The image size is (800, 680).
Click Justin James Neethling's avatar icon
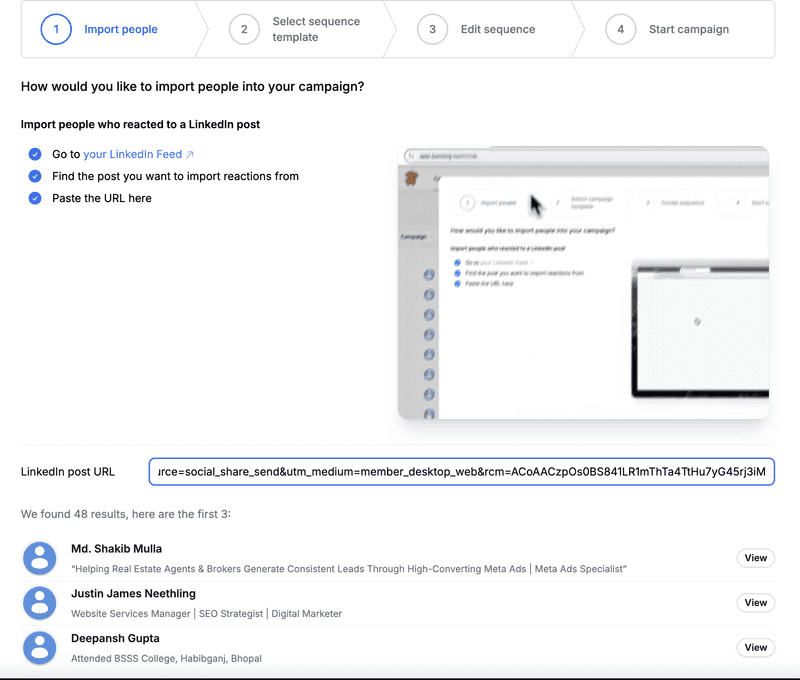pyautogui.click(x=40, y=603)
